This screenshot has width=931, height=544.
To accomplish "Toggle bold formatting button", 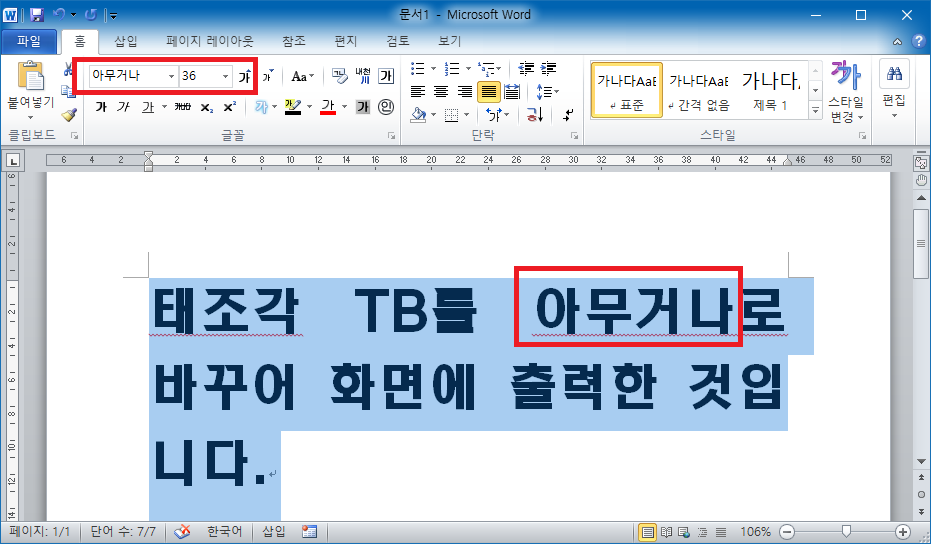I will 101,107.
